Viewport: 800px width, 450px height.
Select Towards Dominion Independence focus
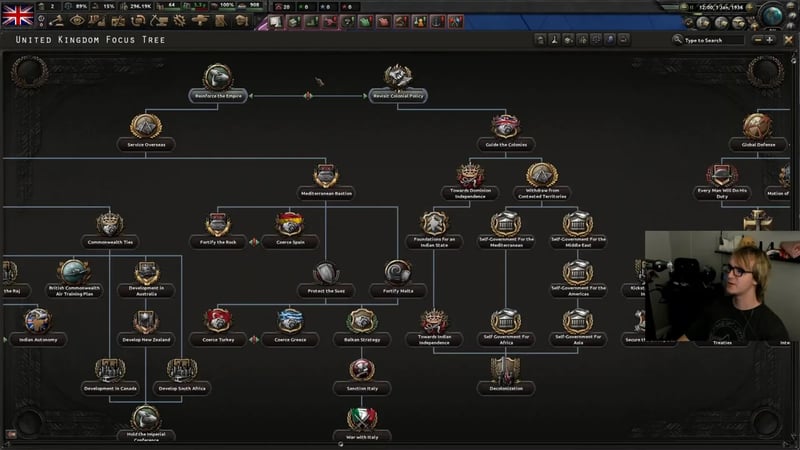(x=470, y=181)
